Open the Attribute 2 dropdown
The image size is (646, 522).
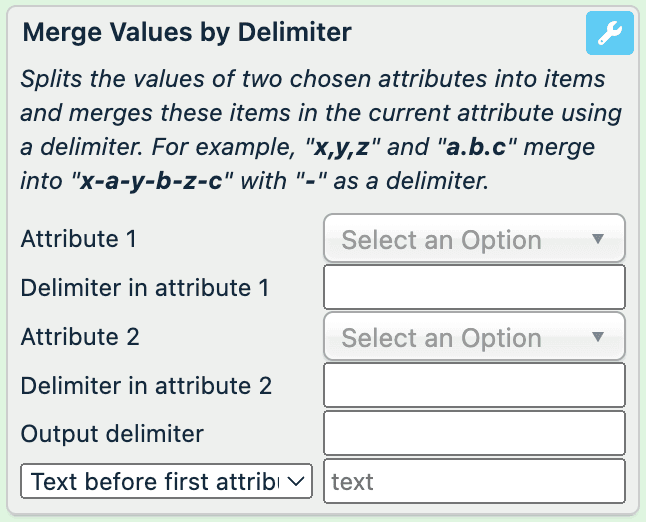tap(474, 338)
